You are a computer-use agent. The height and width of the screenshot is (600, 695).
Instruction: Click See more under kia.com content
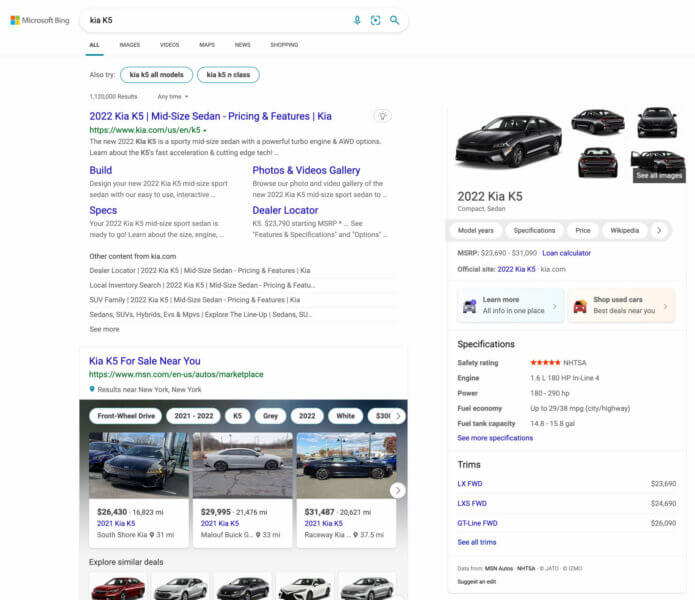(x=104, y=329)
